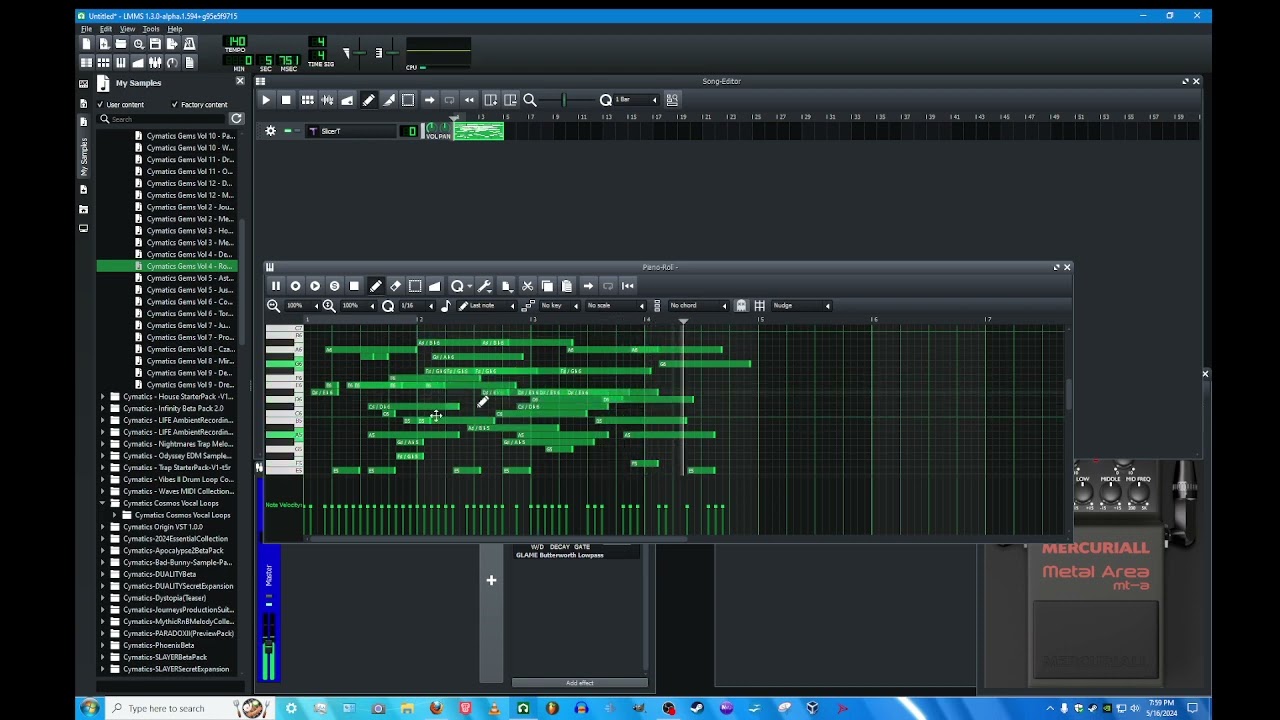Open the Piano-Roll quantize dropdown
Image resolution: width=1280 pixels, height=720 pixels.
pyautogui.click(x=461, y=286)
